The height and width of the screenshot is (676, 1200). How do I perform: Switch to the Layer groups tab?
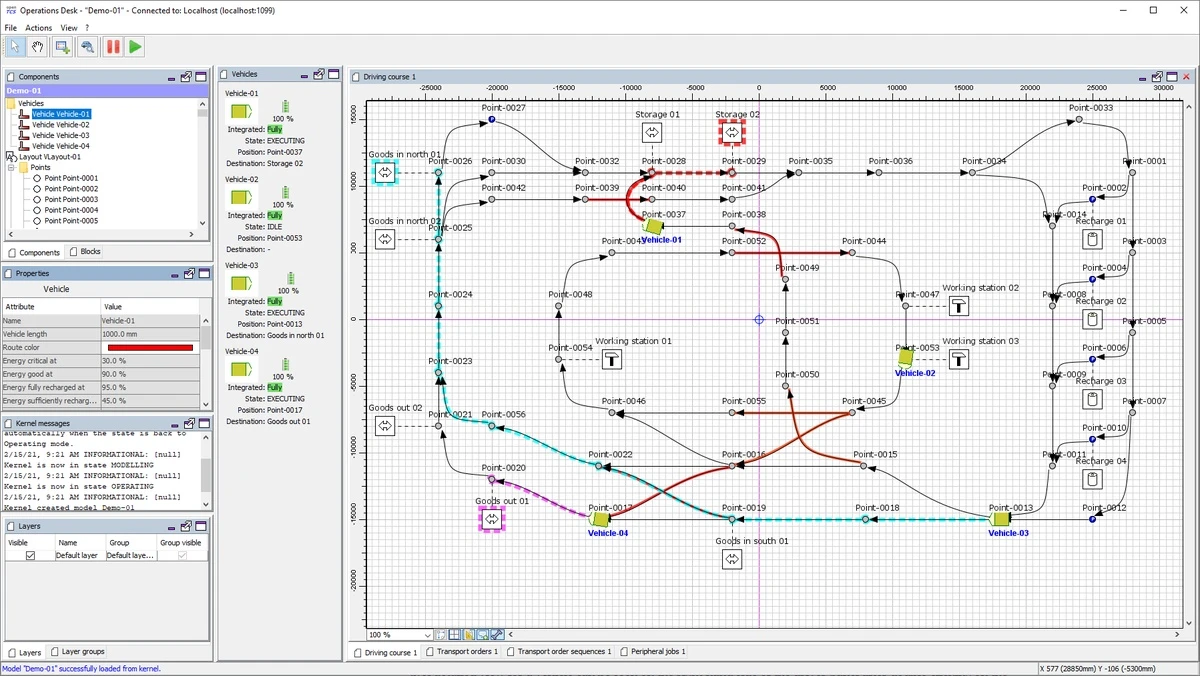[78, 652]
